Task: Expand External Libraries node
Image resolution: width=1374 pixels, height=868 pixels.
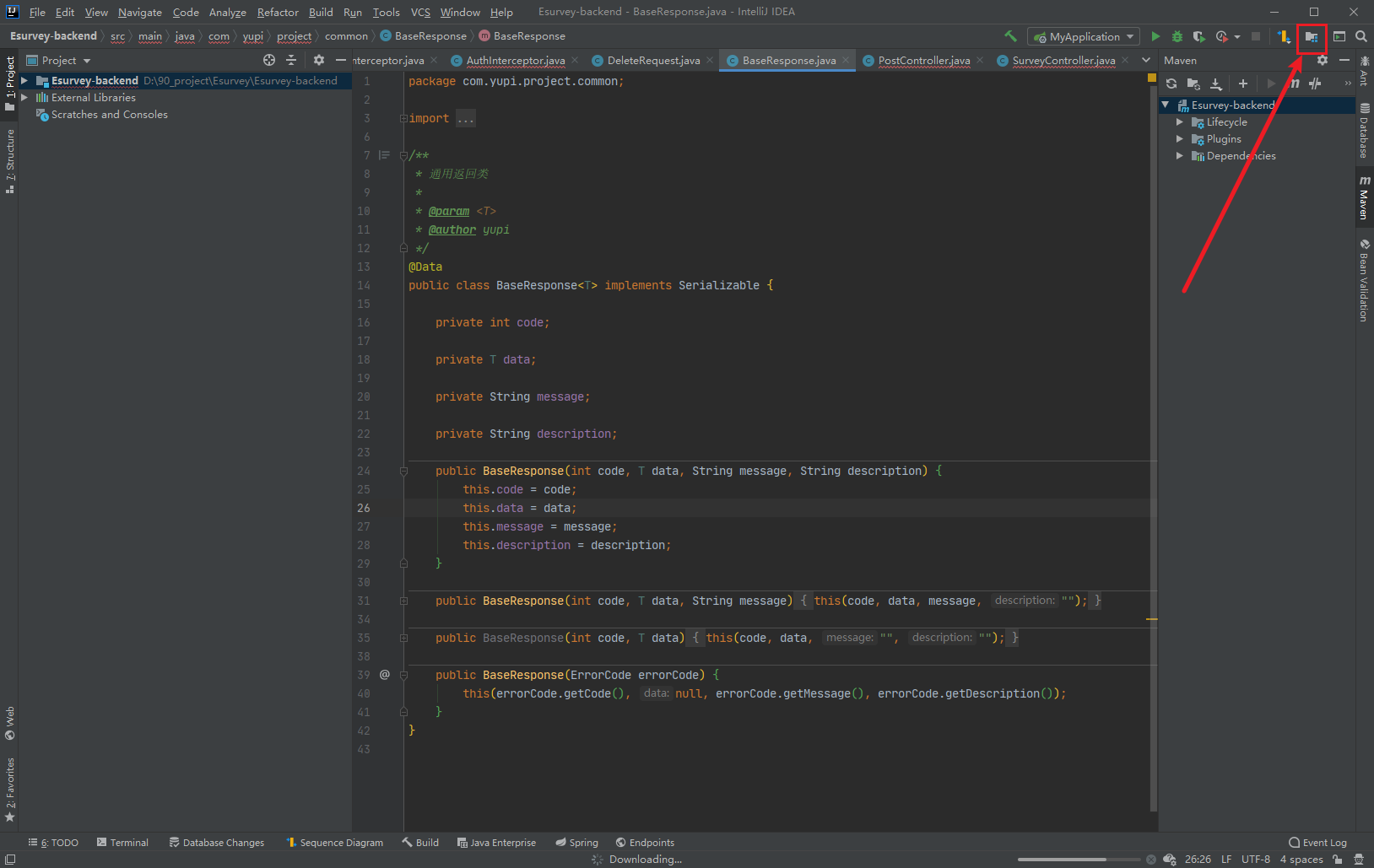Action: pos(24,98)
